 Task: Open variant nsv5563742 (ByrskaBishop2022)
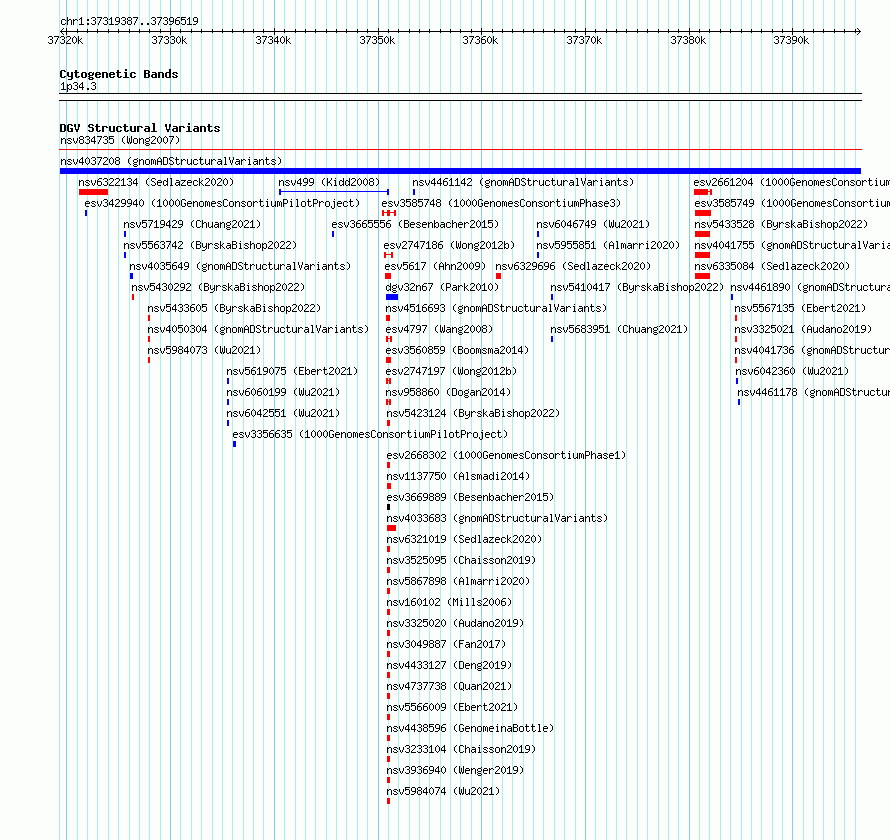[x=210, y=245]
